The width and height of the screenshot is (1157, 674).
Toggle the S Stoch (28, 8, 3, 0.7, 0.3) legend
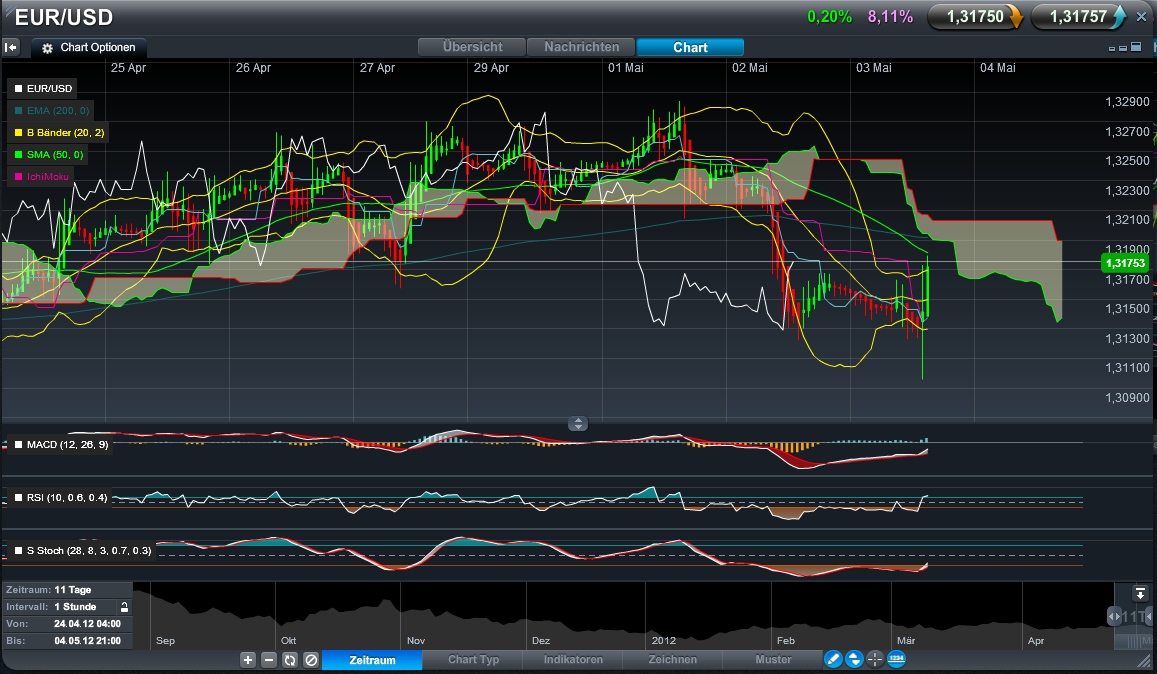(83, 551)
